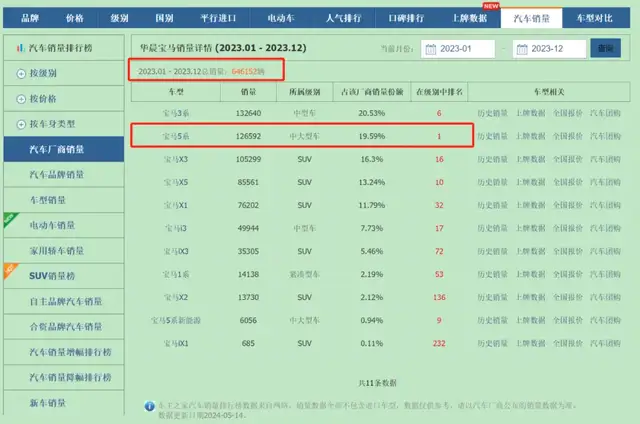Select 汽车厂商销量 in the sidebar

64,149
